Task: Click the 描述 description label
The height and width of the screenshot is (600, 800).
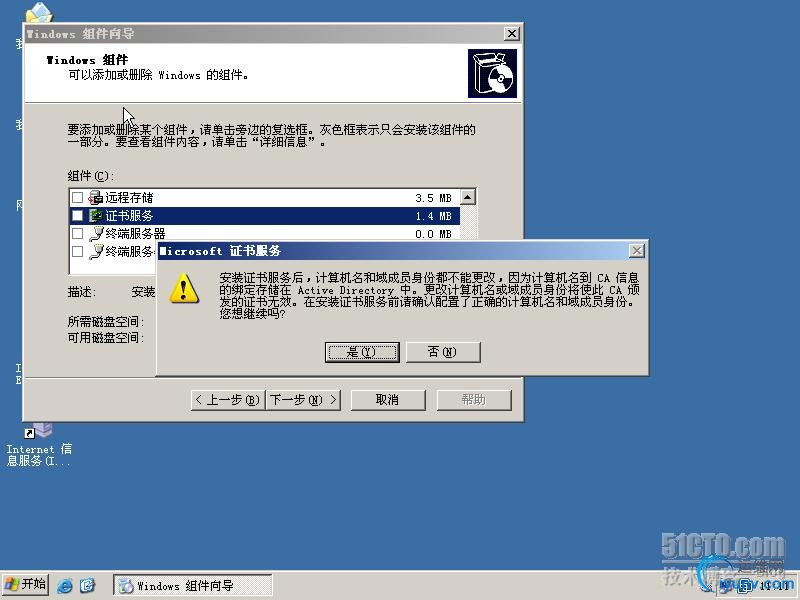Action: point(81,292)
